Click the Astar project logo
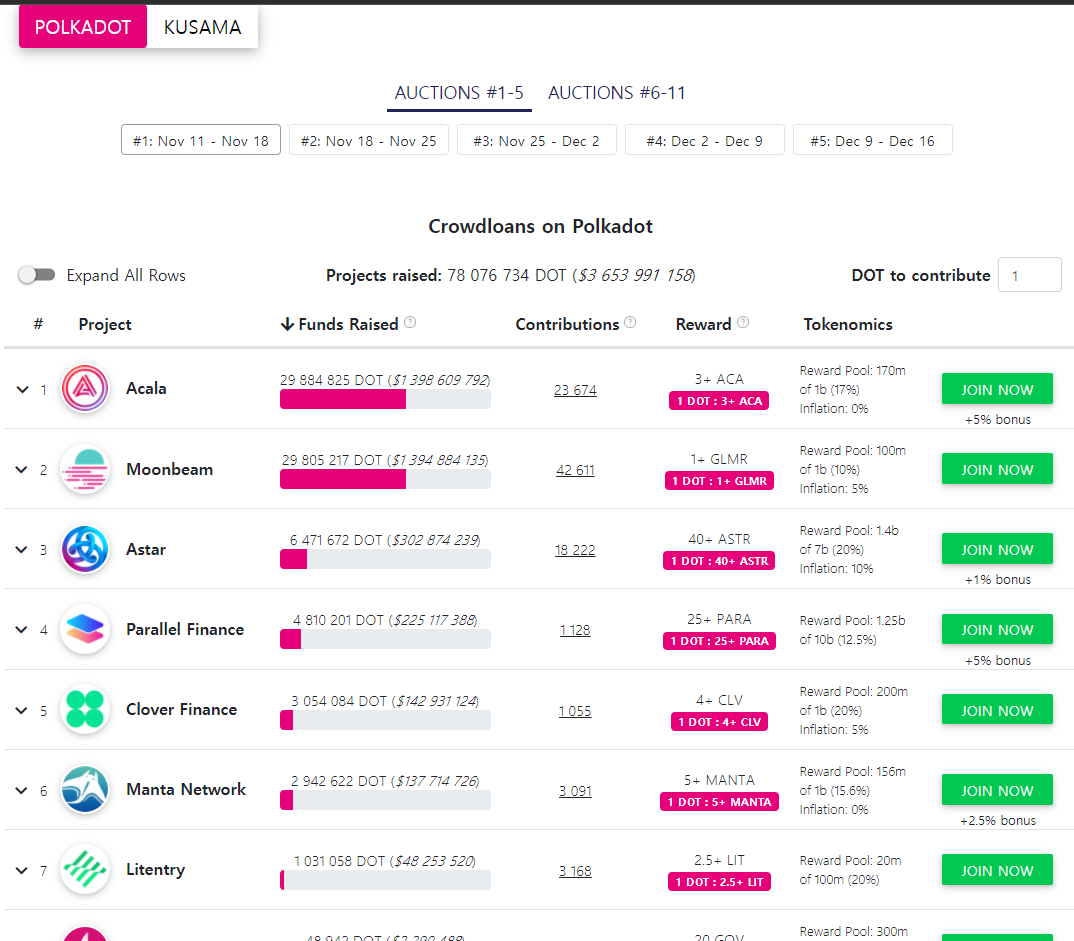 (x=85, y=549)
